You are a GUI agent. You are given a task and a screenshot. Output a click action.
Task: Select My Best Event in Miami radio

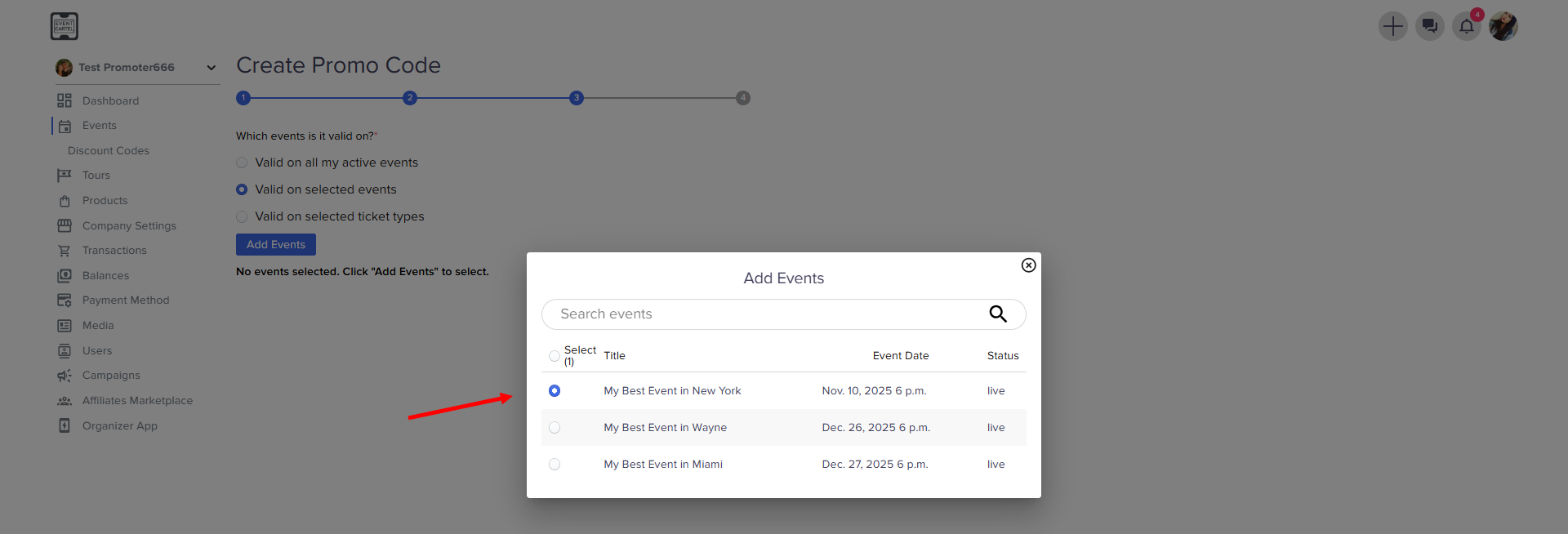(x=555, y=465)
